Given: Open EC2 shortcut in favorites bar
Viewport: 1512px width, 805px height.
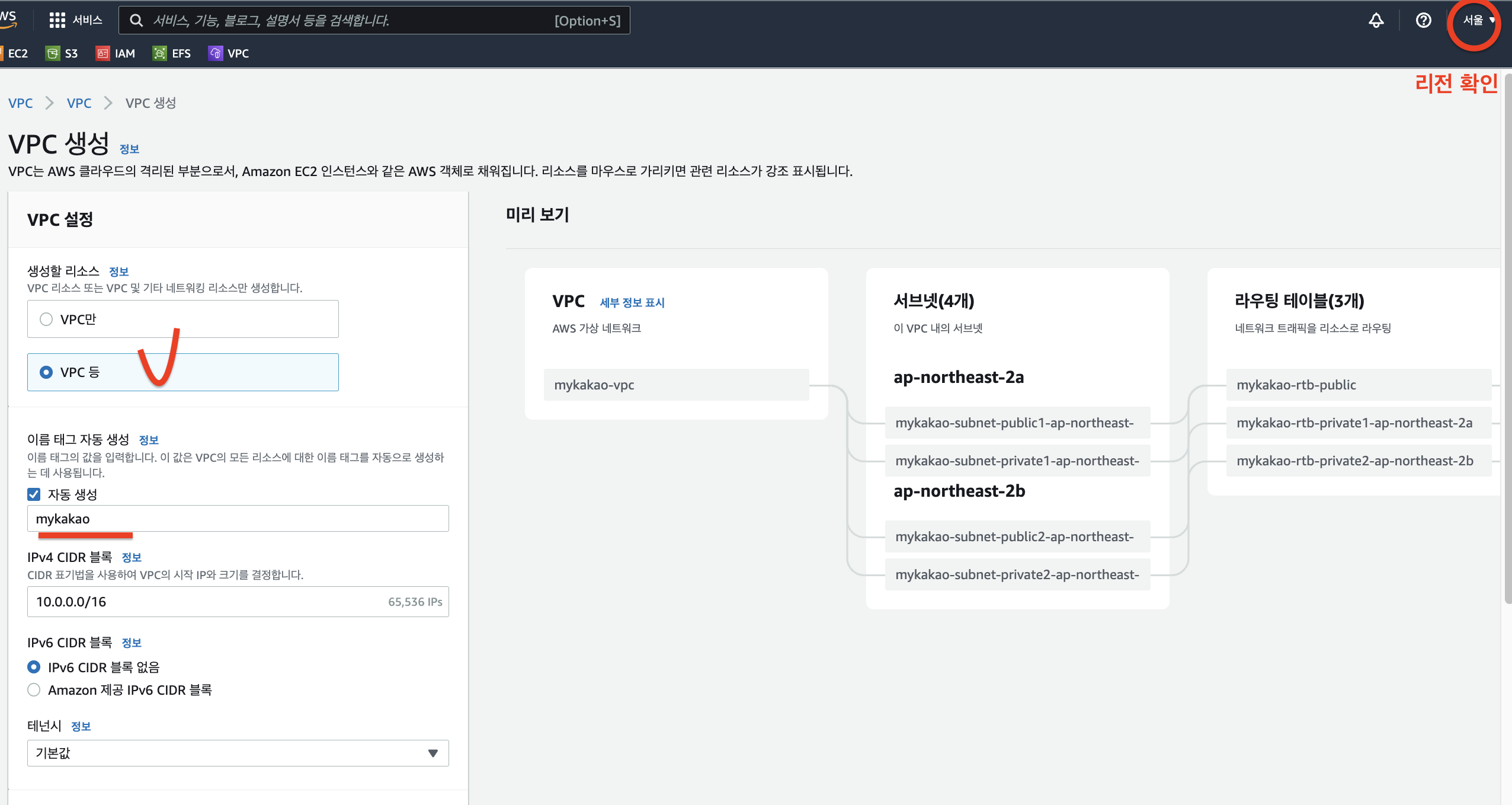Looking at the screenshot, I should coord(14,53).
